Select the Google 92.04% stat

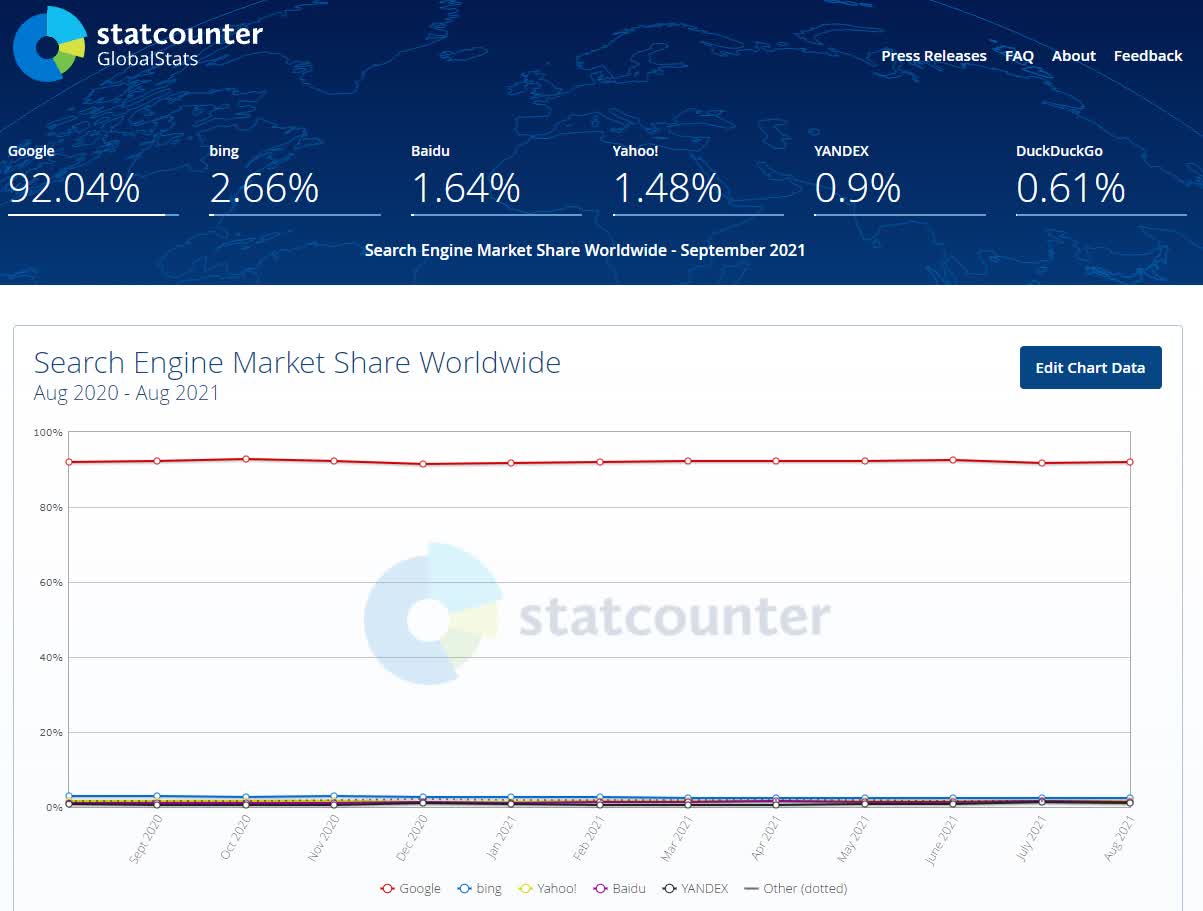point(93,179)
